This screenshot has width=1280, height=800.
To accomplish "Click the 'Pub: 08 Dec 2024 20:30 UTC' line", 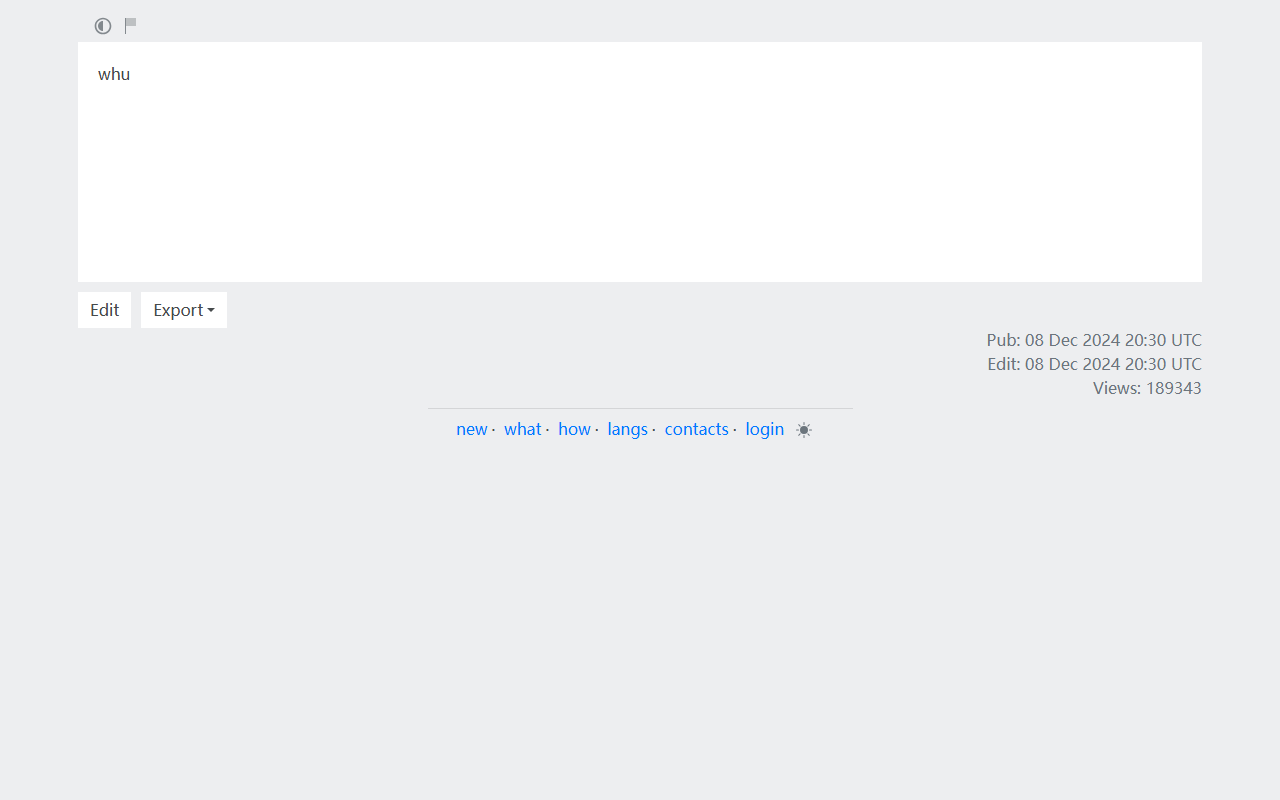I will [1094, 340].
